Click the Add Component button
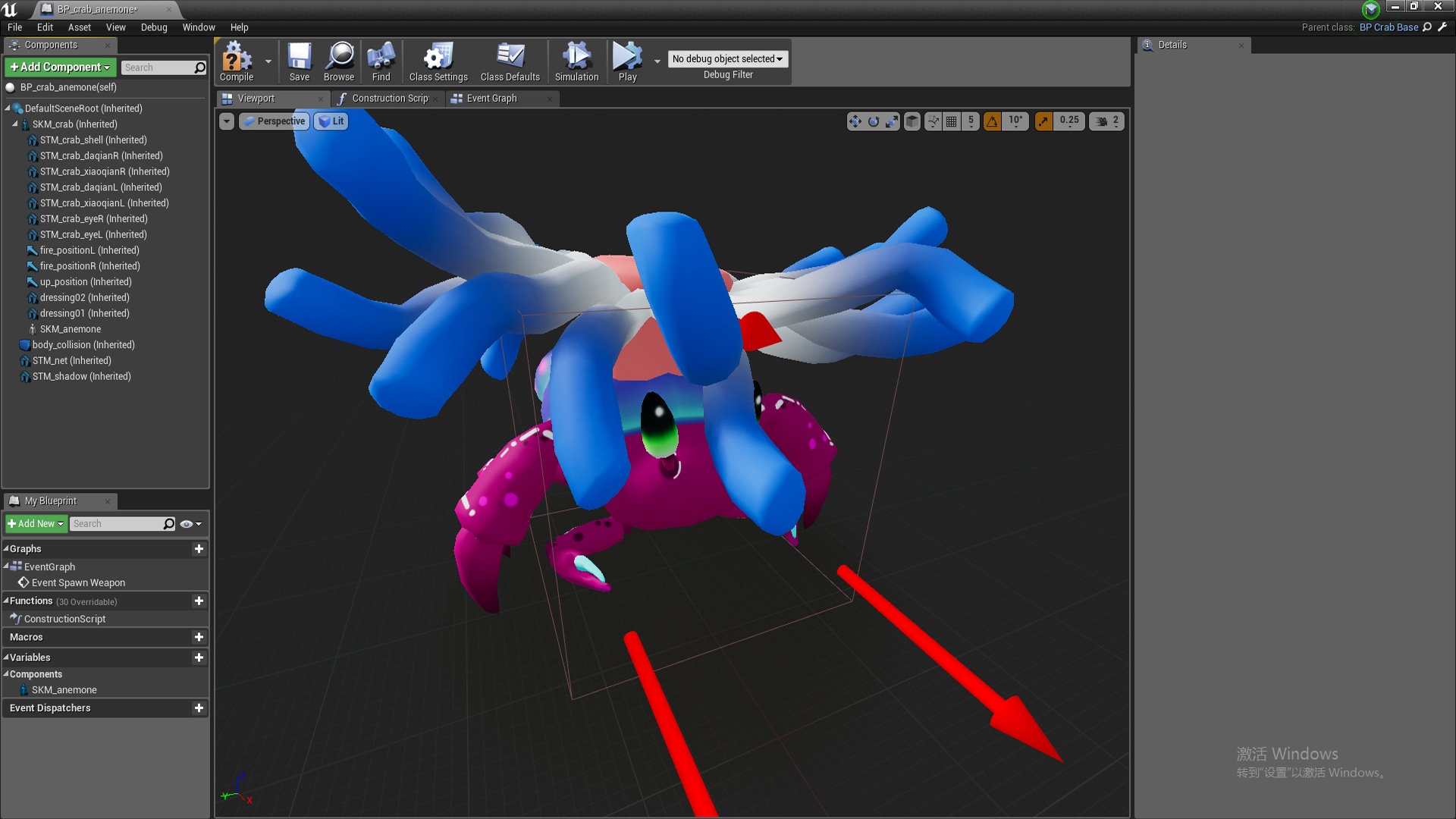The width and height of the screenshot is (1456, 819). click(x=60, y=67)
